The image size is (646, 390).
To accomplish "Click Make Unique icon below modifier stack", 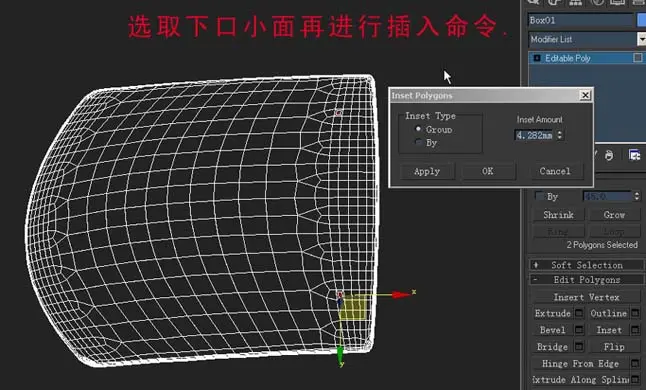I will click(609, 155).
